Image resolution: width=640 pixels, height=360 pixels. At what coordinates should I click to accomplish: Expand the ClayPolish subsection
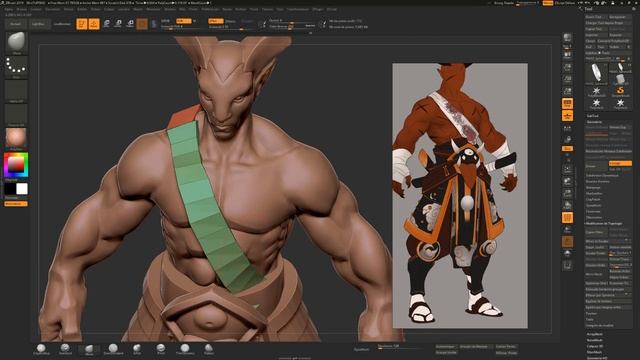pyautogui.click(x=593, y=199)
